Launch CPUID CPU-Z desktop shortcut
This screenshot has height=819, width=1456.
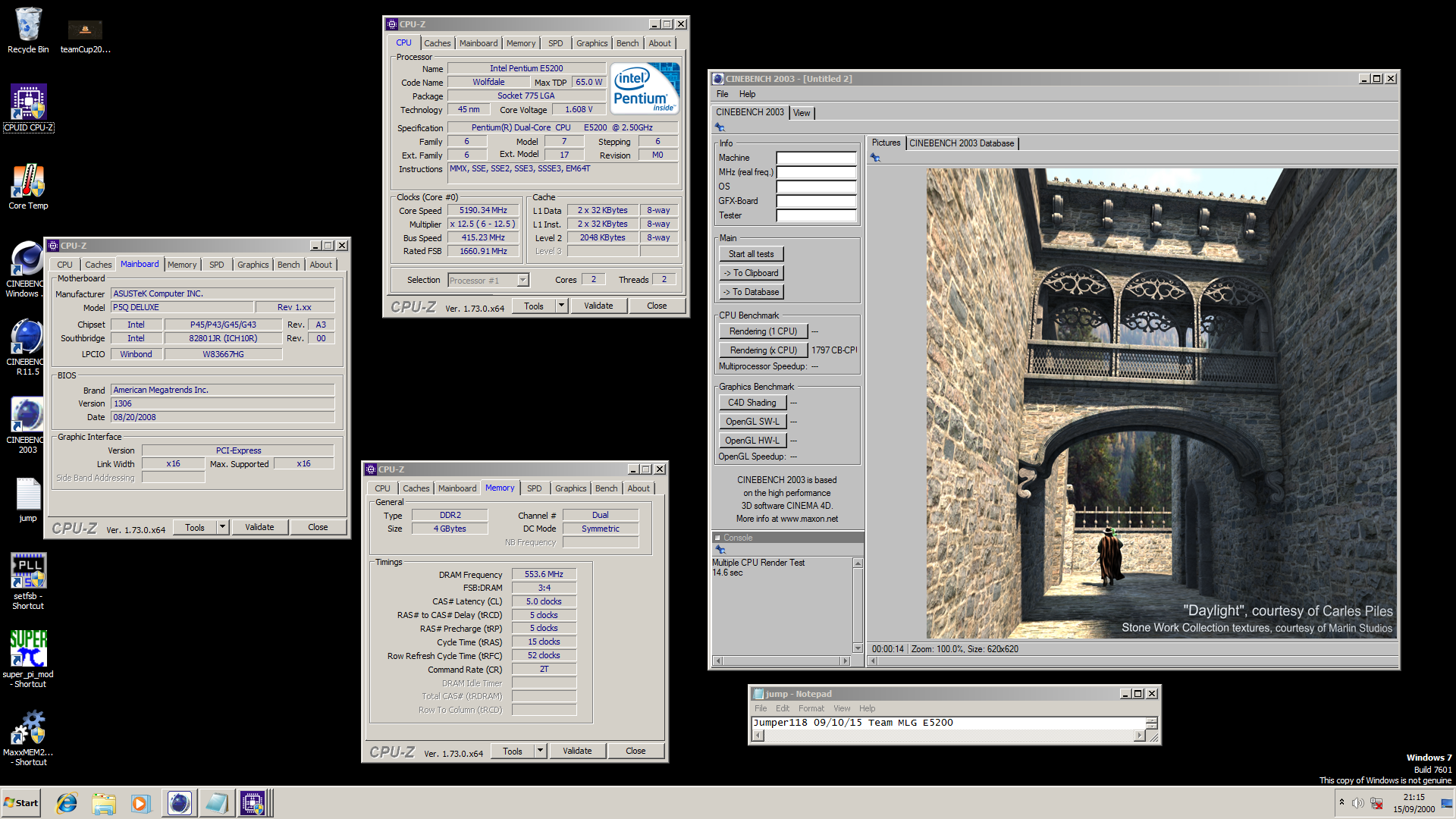pos(28,108)
